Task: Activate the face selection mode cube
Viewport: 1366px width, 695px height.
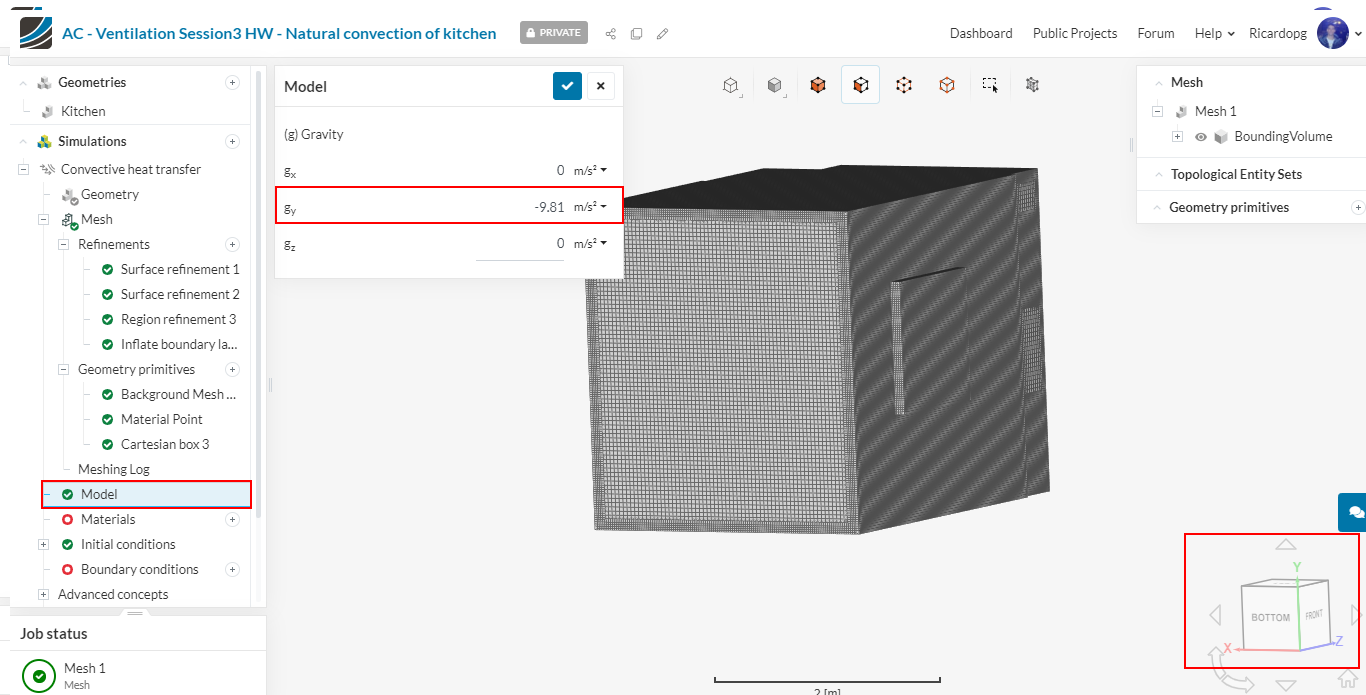Action: [860, 86]
